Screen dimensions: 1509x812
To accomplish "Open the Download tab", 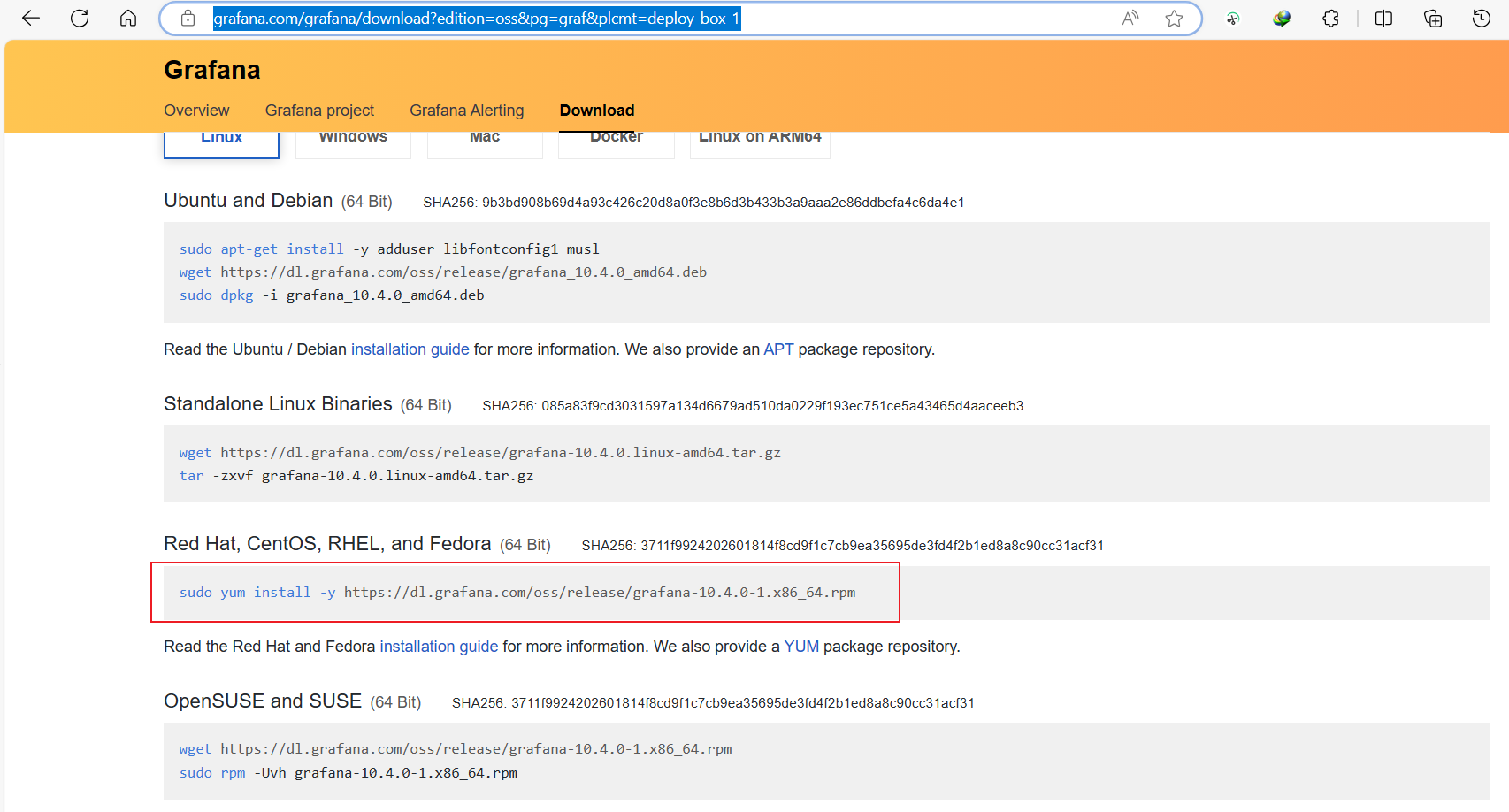I will coord(597,111).
